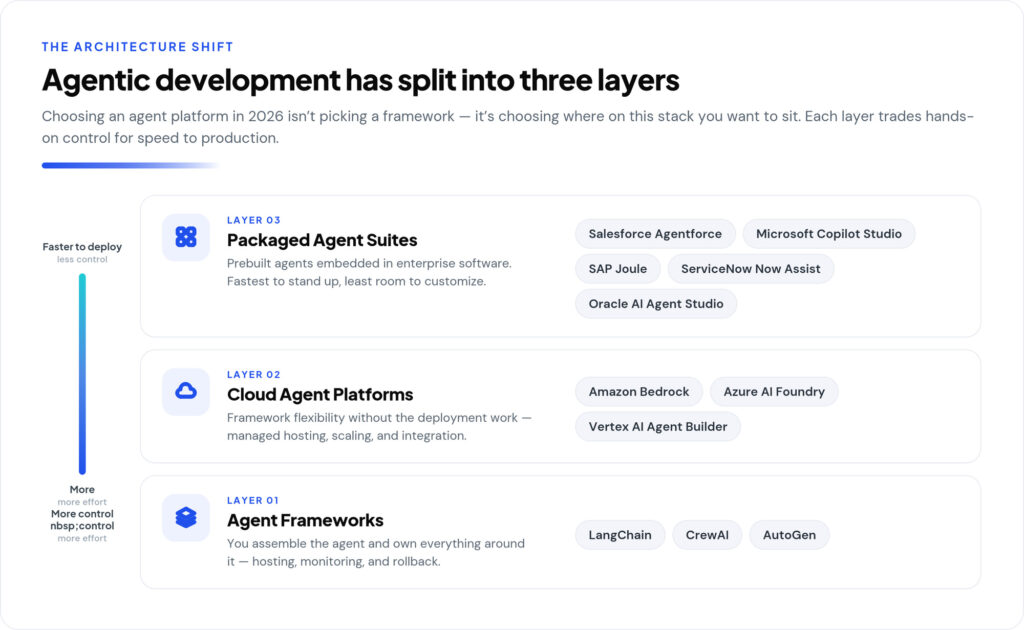Select the CrewAI chip
The width and height of the screenshot is (1024, 630).
(707, 535)
